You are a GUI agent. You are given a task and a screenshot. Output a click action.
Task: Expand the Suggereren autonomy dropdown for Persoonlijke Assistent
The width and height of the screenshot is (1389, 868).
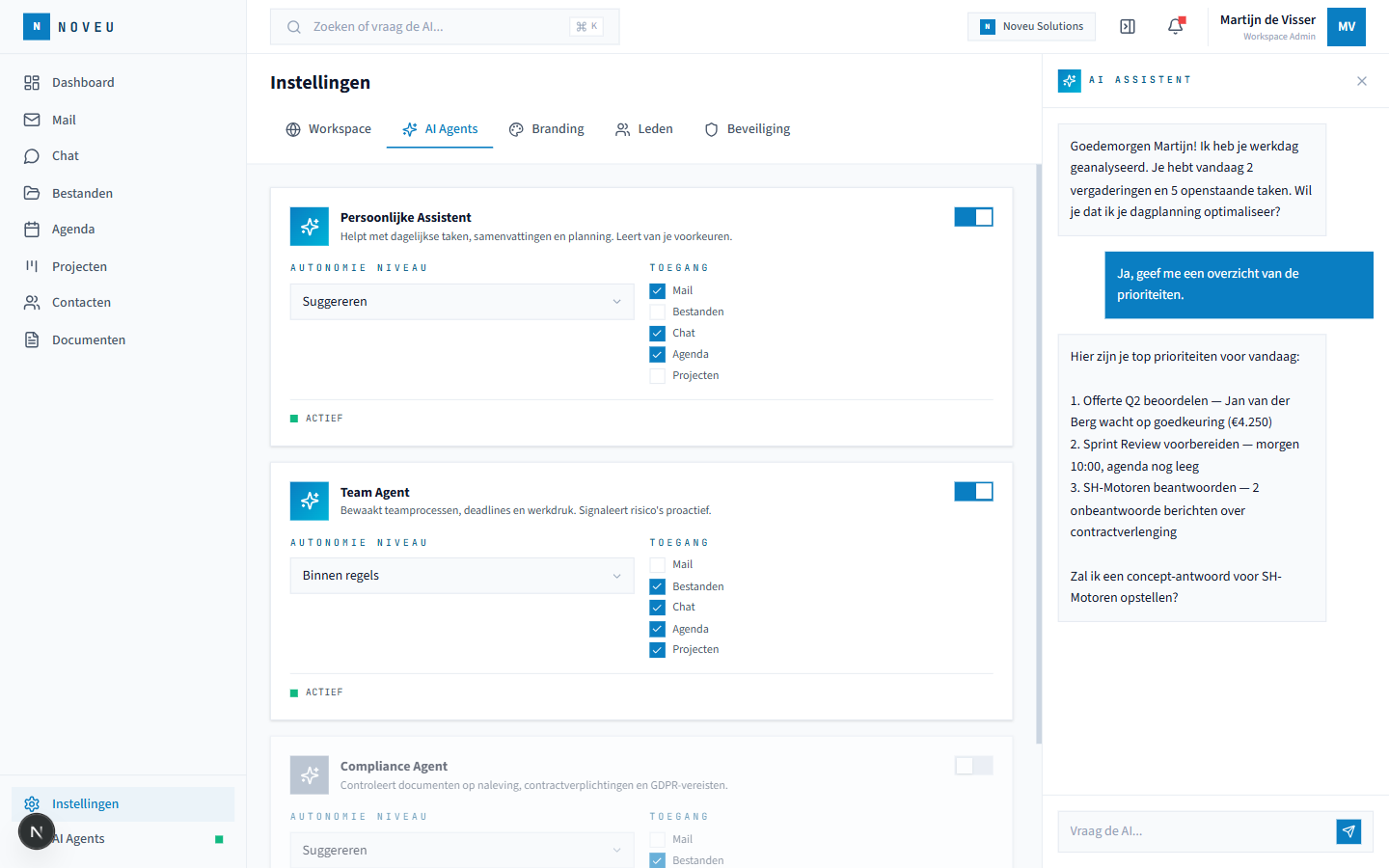click(462, 302)
